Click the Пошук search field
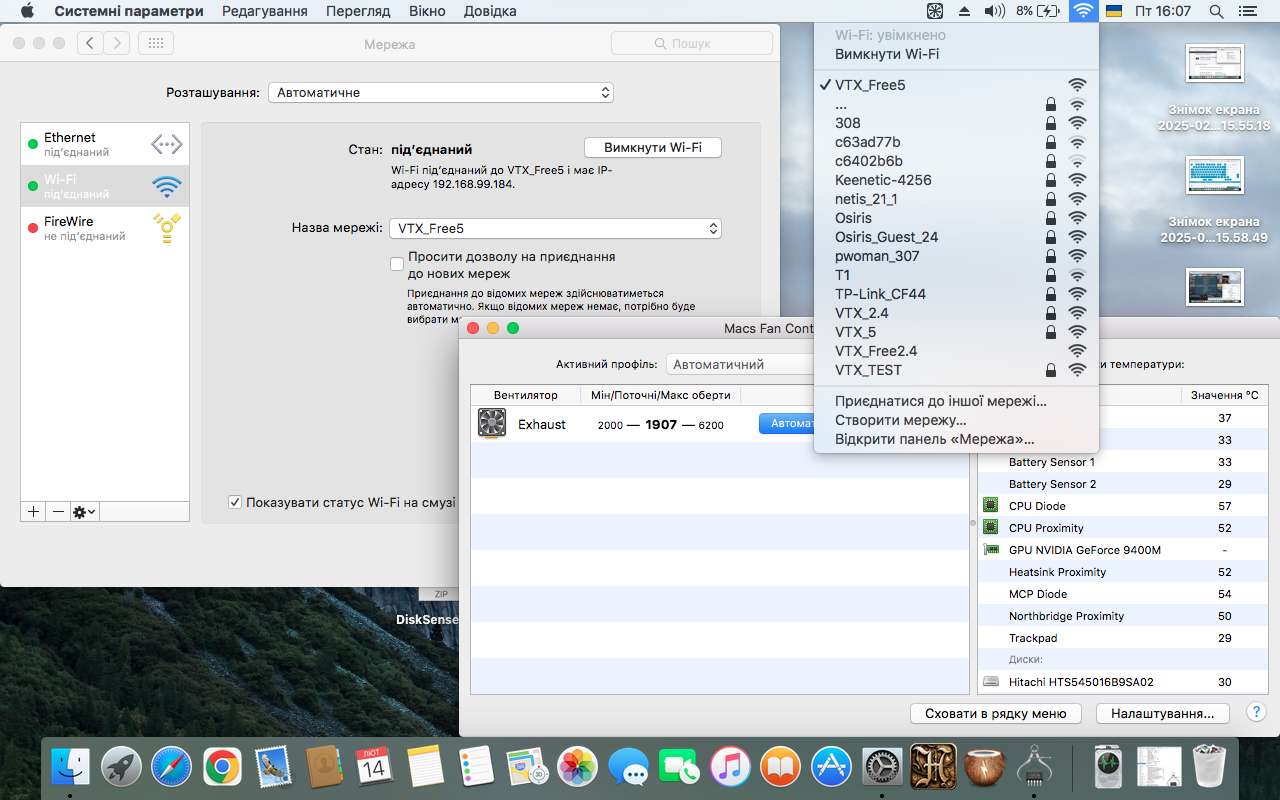 (691, 43)
